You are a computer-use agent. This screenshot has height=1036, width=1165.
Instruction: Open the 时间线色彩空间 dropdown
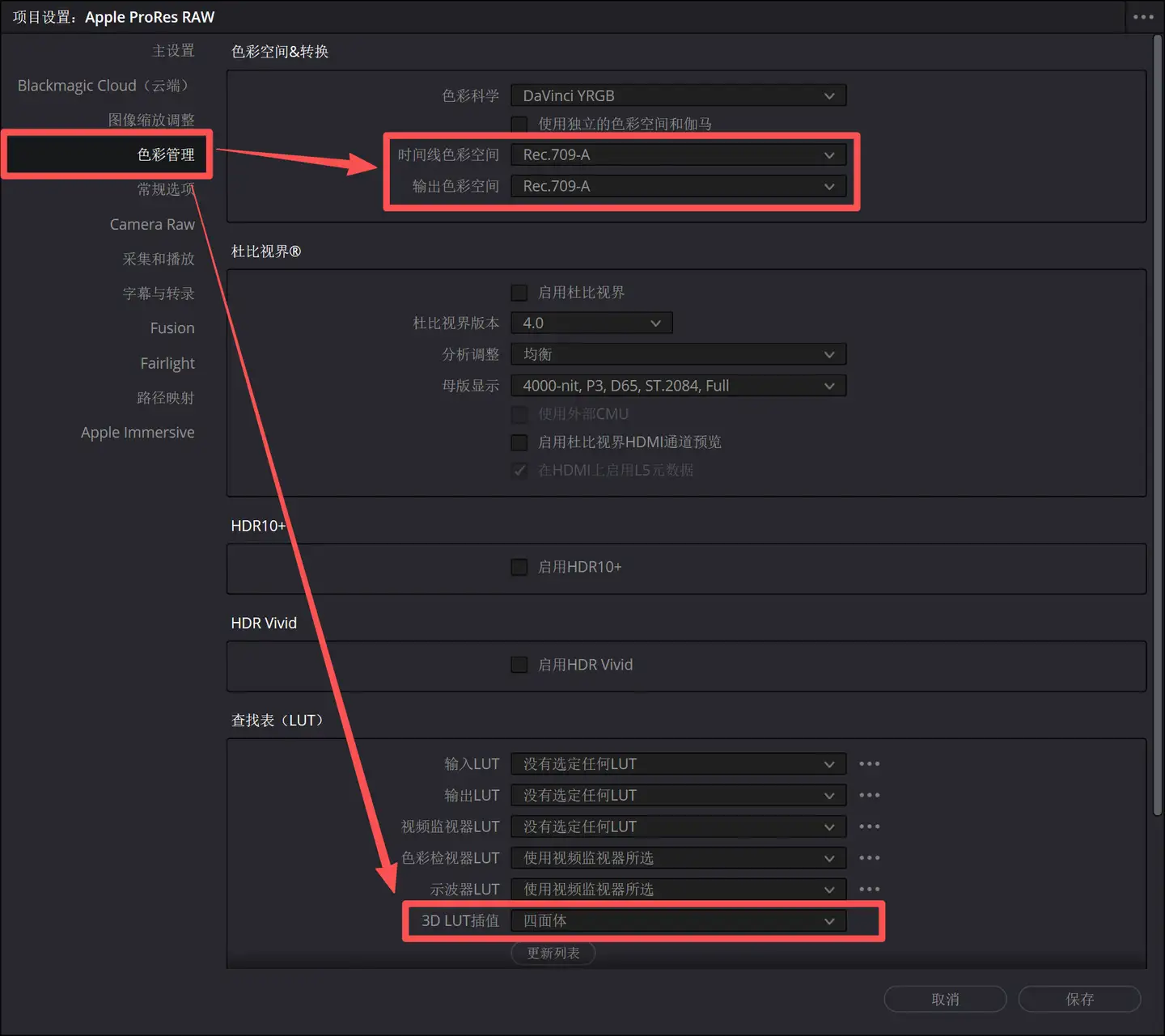tap(679, 154)
